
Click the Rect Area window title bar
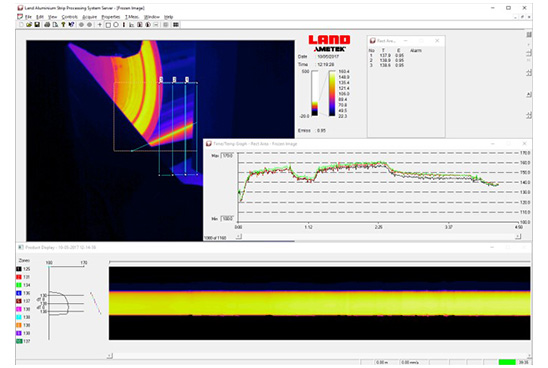(x=406, y=41)
